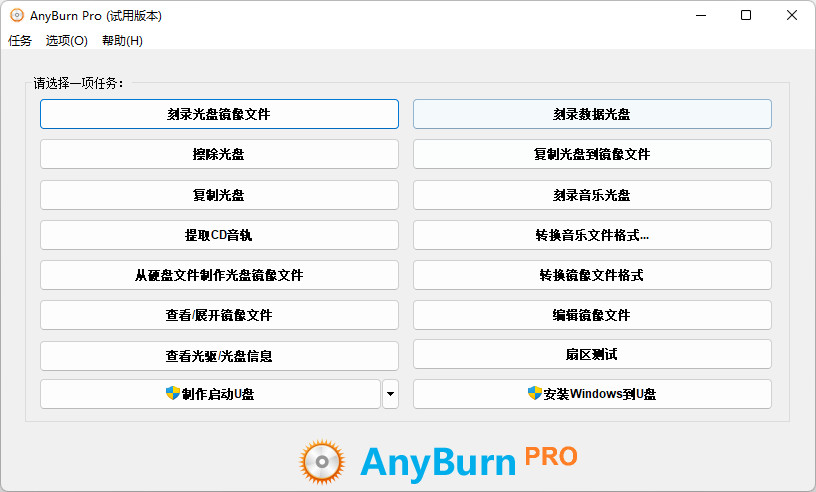The width and height of the screenshot is (816, 492).
Task: Open the 帮助(H) menu
Action: [122, 41]
